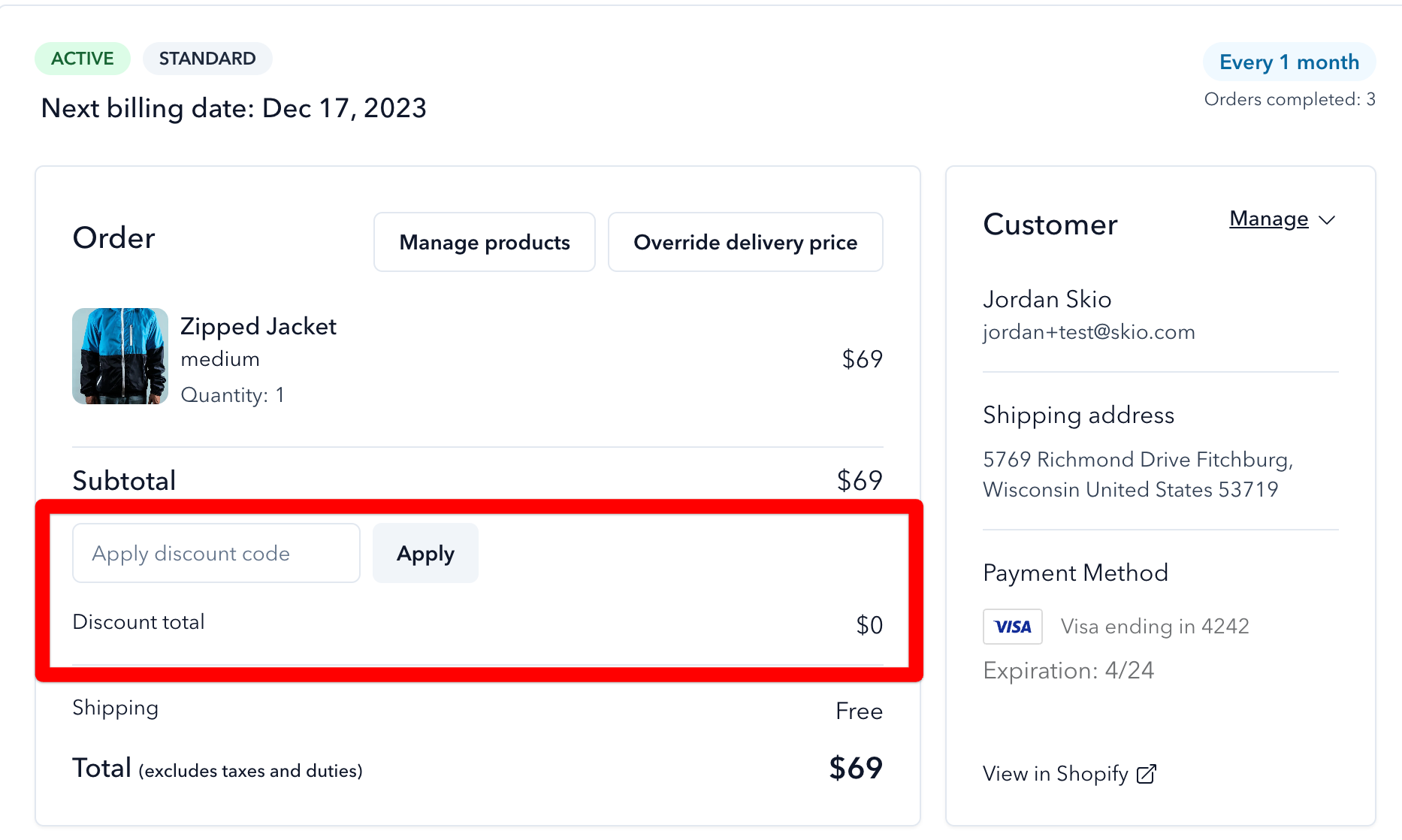This screenshot has width=1402, height=840.
Task: Open the Zipped Jacket product thumbnail
Action: pyautogui.click(x=120, y=356)
